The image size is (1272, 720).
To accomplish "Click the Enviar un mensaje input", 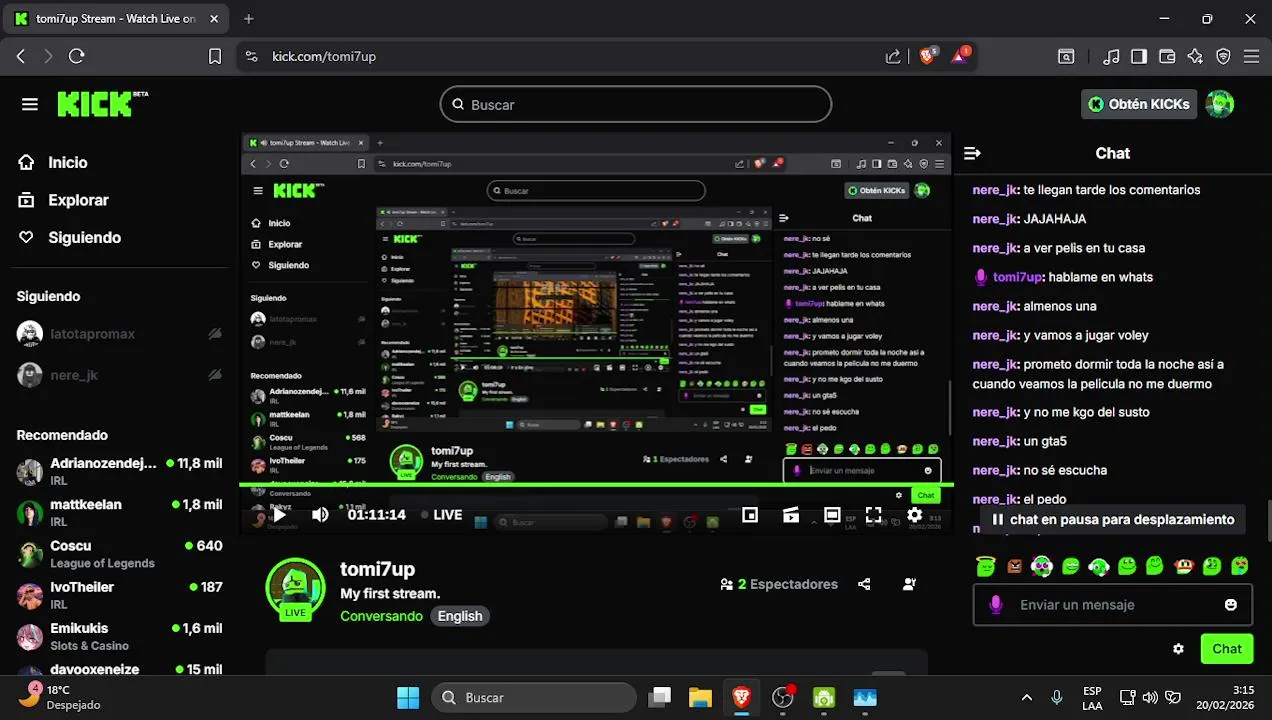I will (1112, 605).
